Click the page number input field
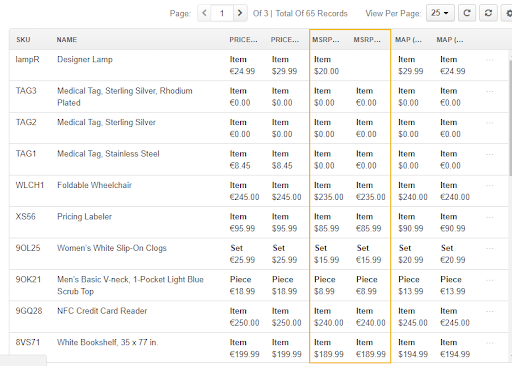Image resolution: width=512 pixels, height=366 pixels. click(222, 13)
